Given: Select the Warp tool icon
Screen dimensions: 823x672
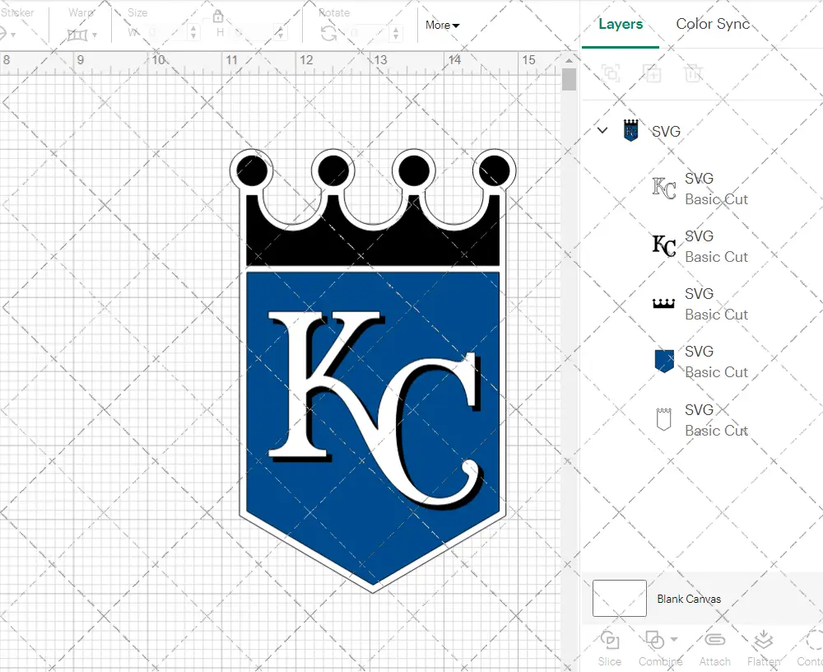Looking at the screenshot, I should tap(75, 32).
